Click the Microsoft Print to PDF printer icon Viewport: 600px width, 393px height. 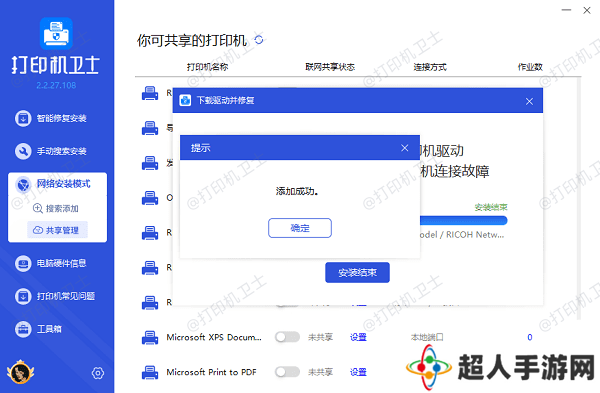point(150,372)
